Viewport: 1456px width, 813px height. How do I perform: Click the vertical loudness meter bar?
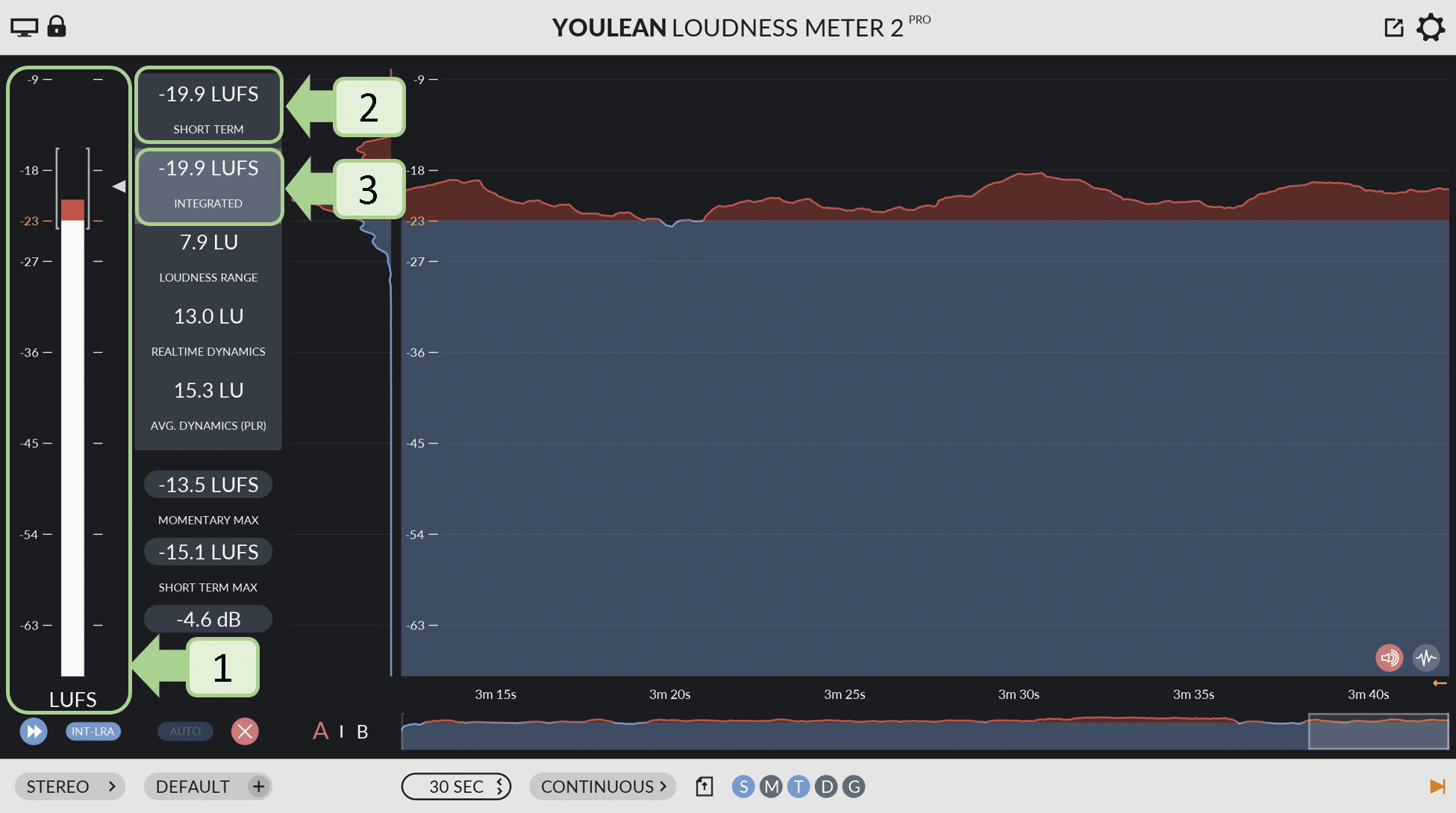[x=72, y=437]
